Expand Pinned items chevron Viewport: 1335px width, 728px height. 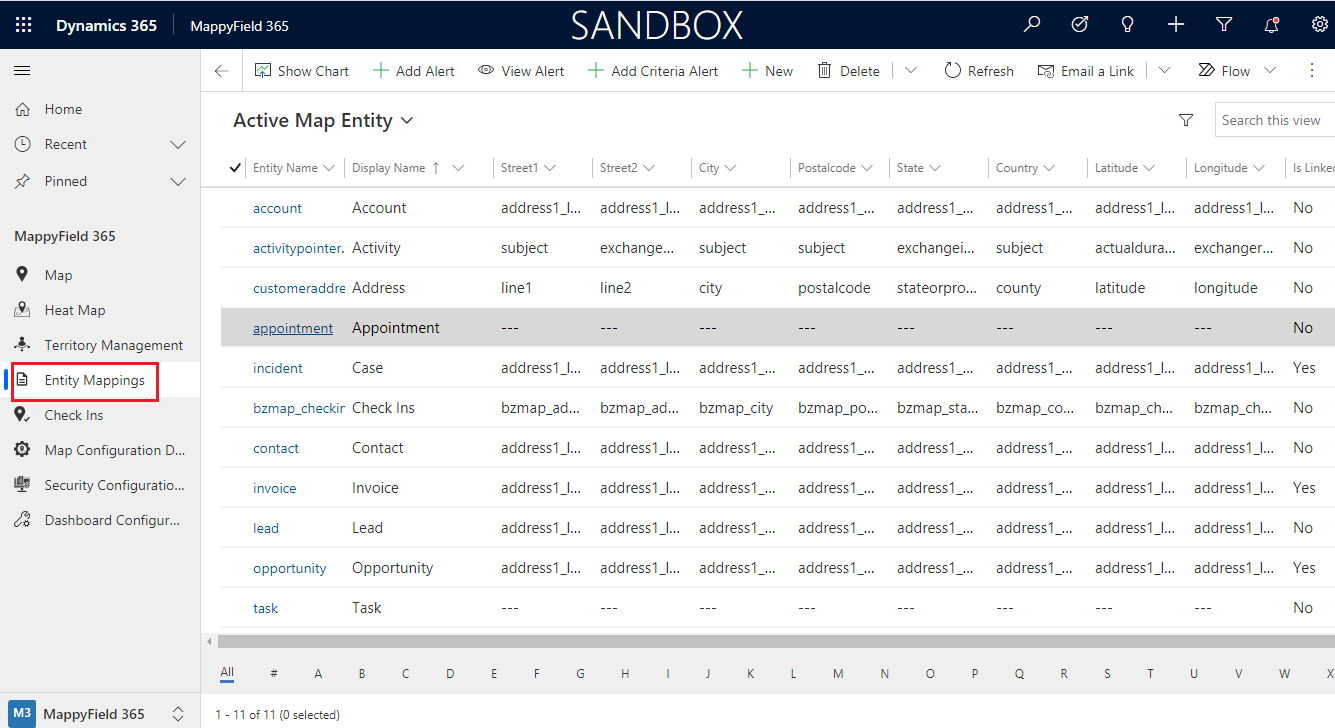tap(178, 182)
